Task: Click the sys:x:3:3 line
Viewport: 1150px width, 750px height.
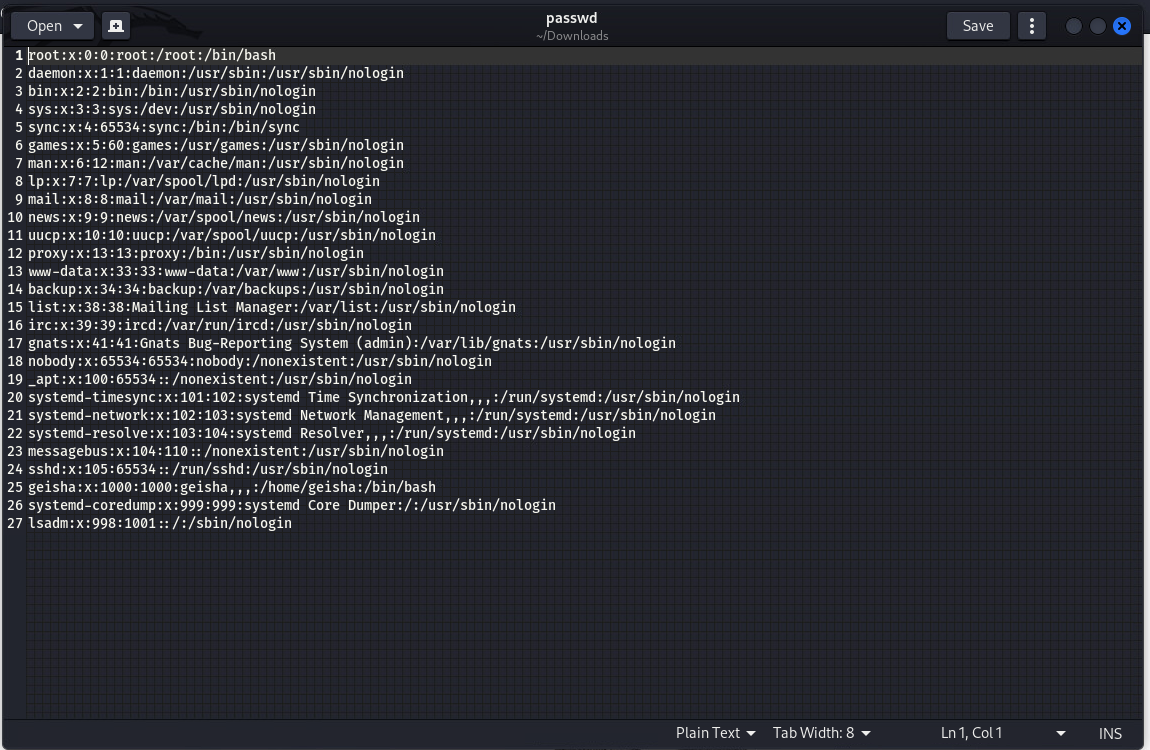Action: (x=172, y=109)
